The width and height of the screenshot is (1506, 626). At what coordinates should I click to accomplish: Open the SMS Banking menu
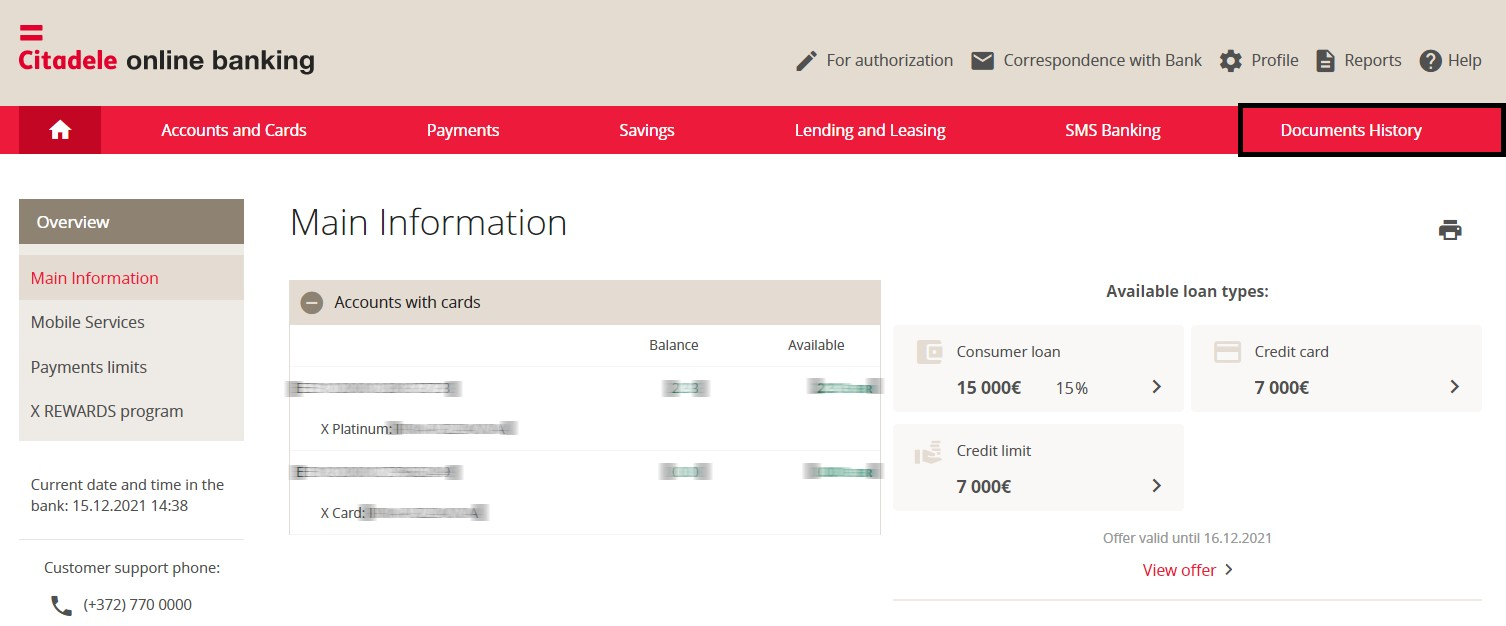[x=1113, y=130]
